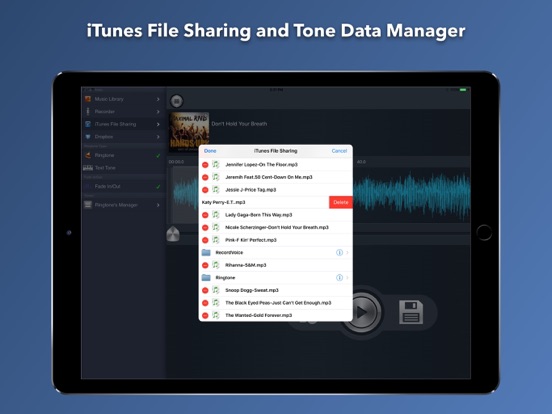The image size is (552, 414).
Task: Select the Recorder menu item
Action: [x=123, y=112]
